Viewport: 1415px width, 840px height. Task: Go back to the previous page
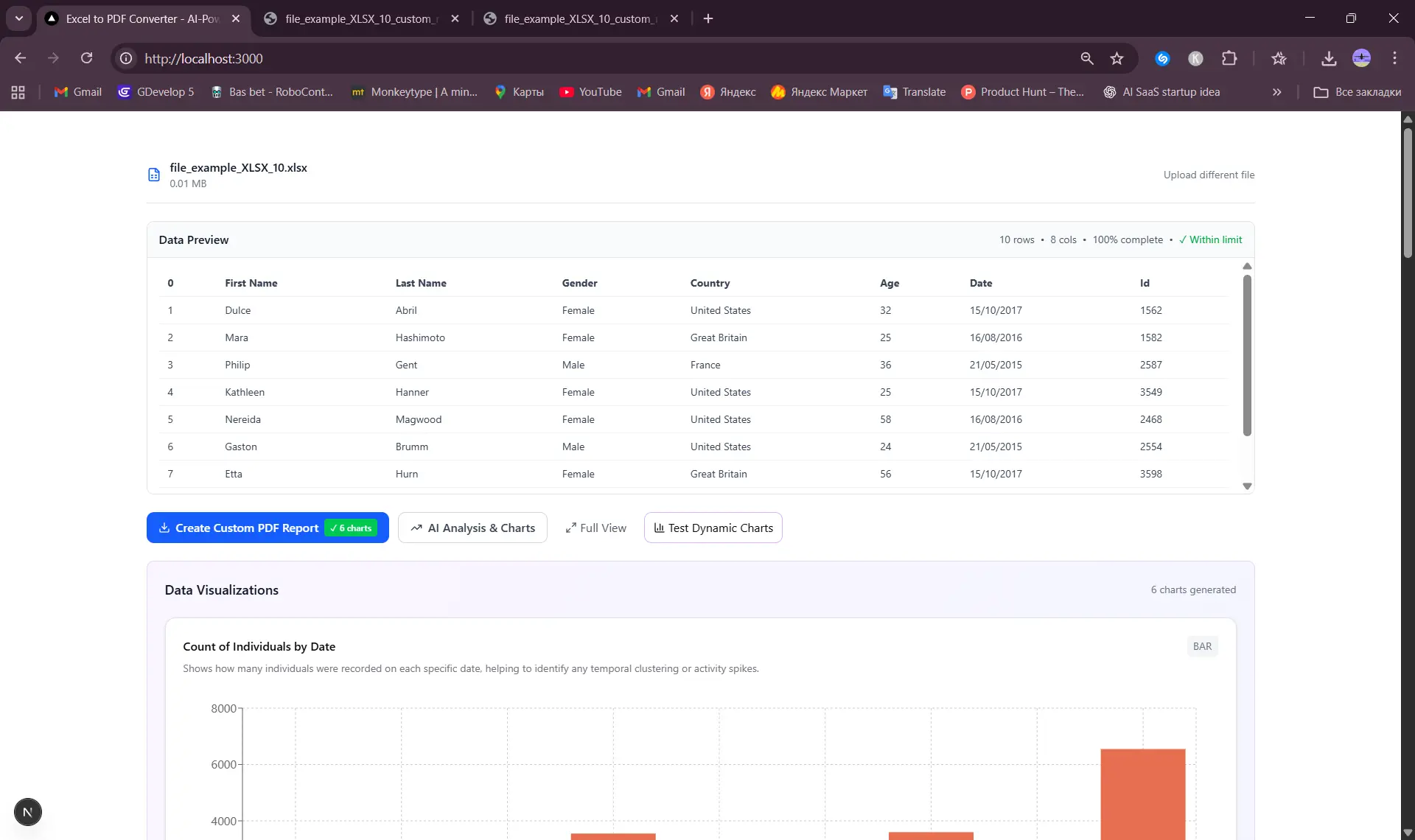pyautogui.click(x=21, y=58)
